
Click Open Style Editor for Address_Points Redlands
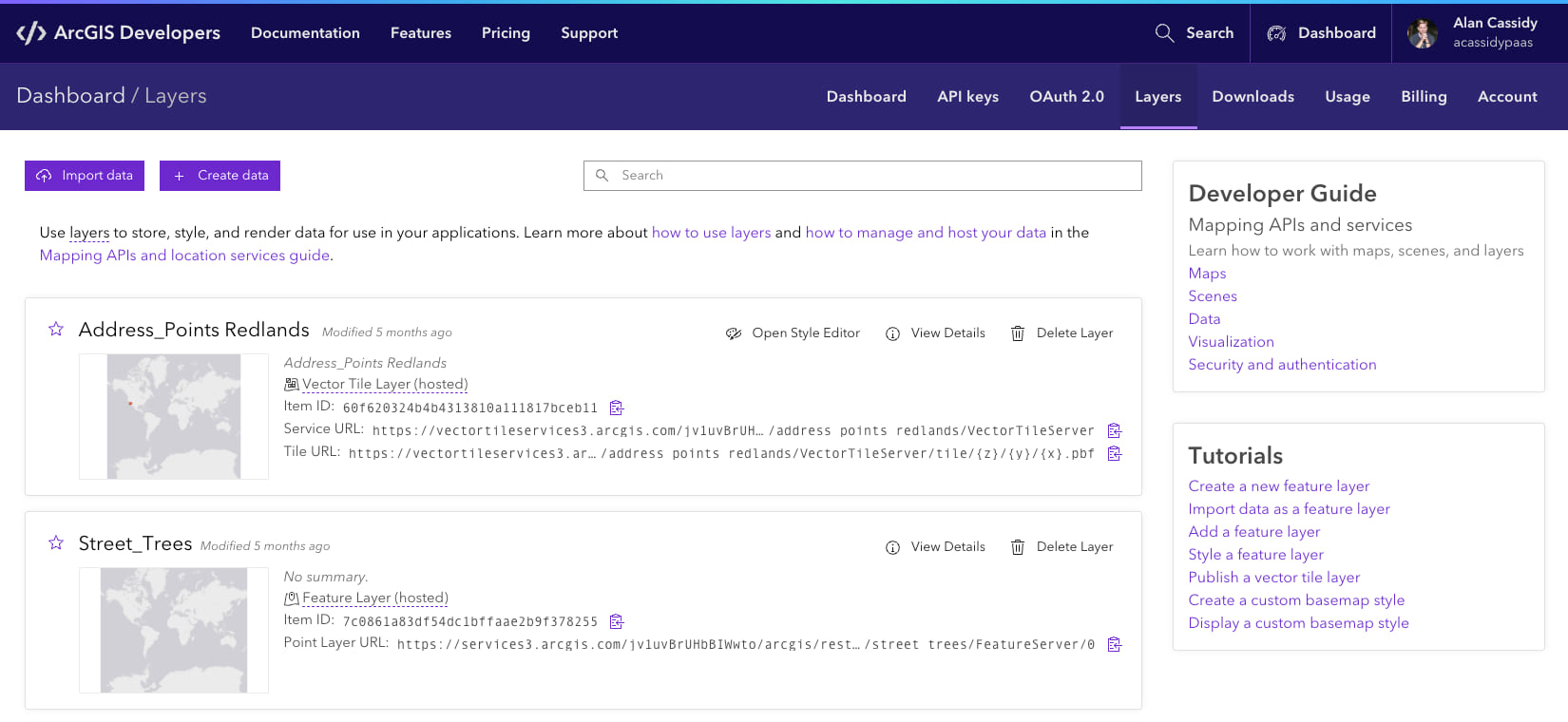pos(793,332)
